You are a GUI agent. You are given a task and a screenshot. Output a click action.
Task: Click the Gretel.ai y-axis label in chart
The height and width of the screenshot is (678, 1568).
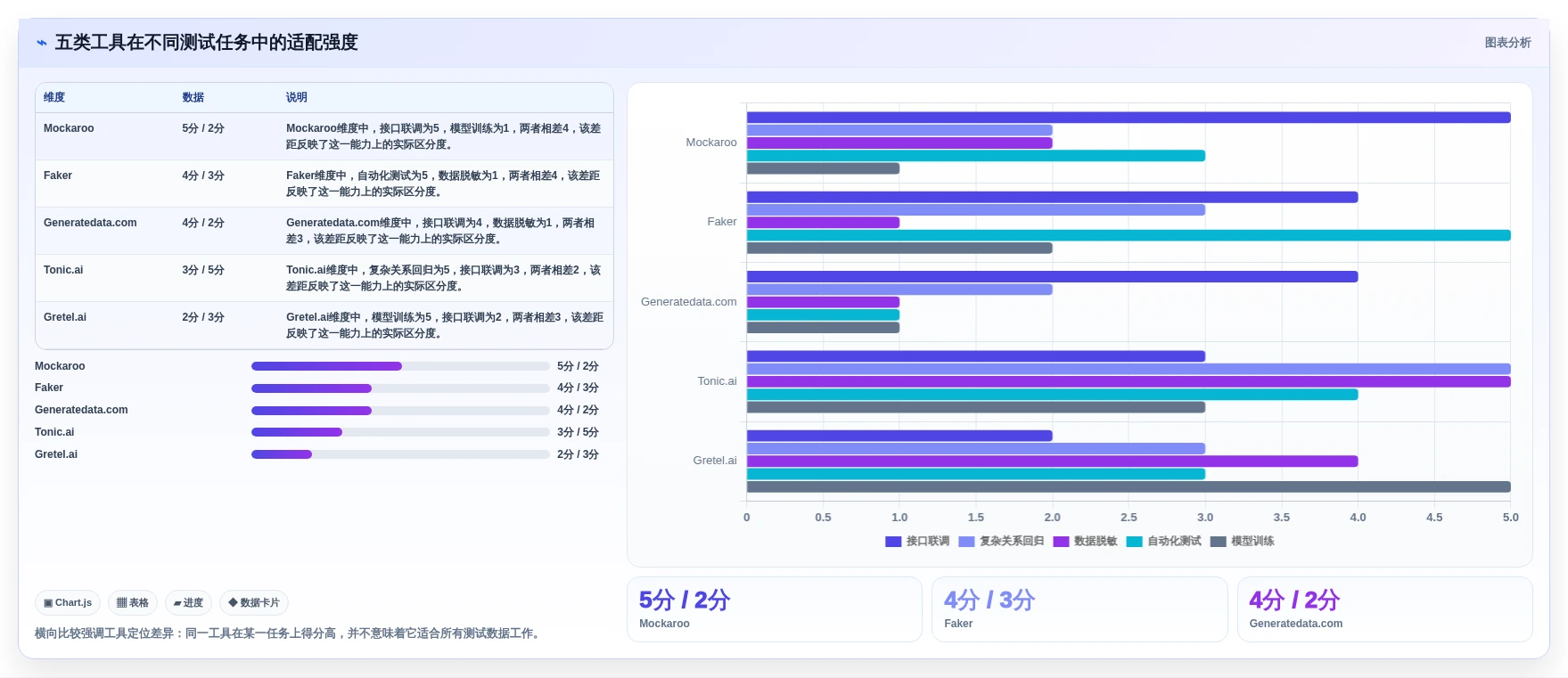pos(715,461)
